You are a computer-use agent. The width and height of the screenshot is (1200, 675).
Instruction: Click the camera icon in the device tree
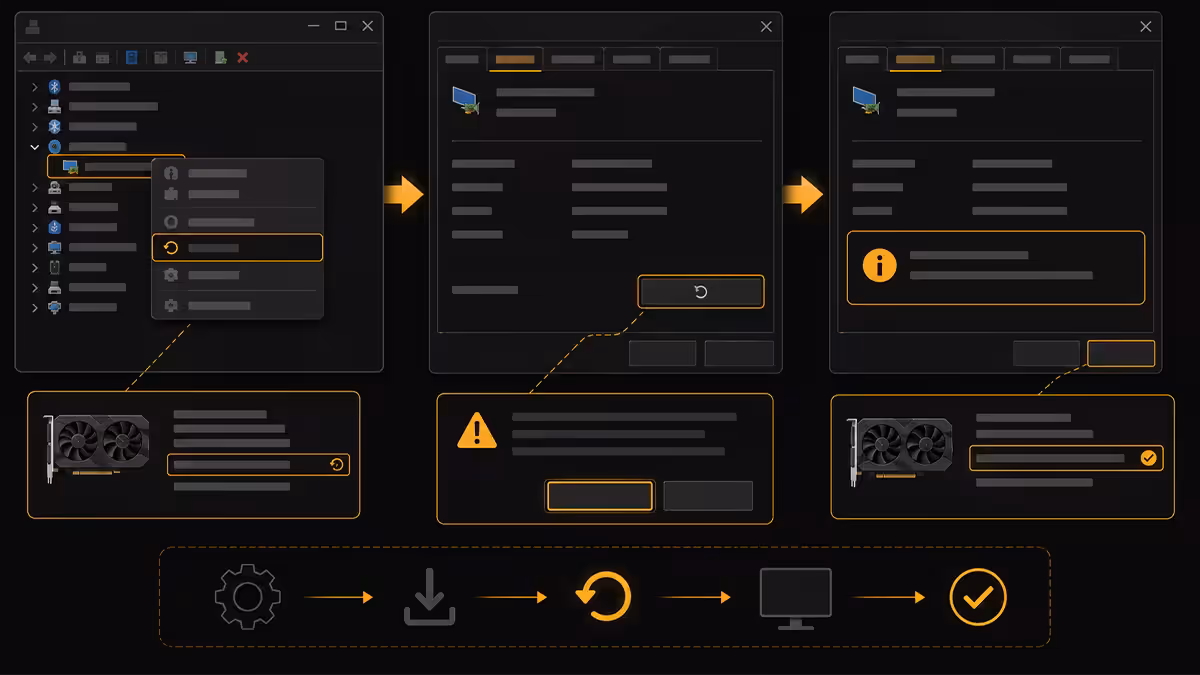pyautogui.click(x=55, y=187)
